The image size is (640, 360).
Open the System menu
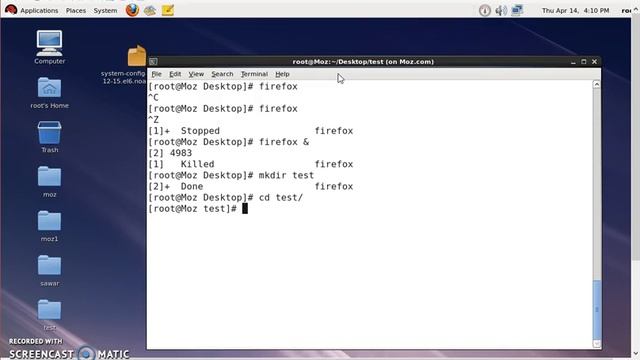105,11
